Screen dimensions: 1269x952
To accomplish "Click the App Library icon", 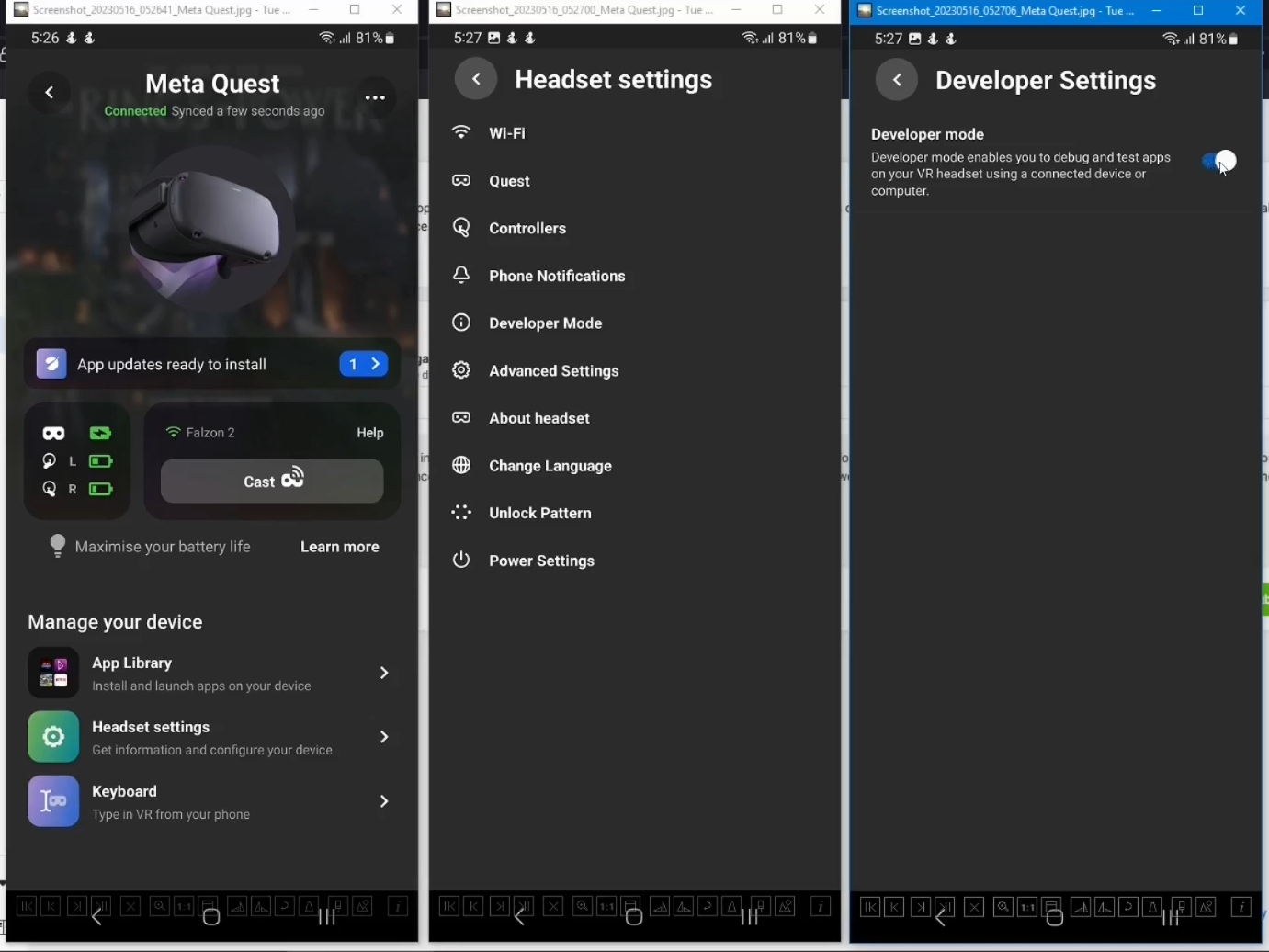I will tap(53, 673).
